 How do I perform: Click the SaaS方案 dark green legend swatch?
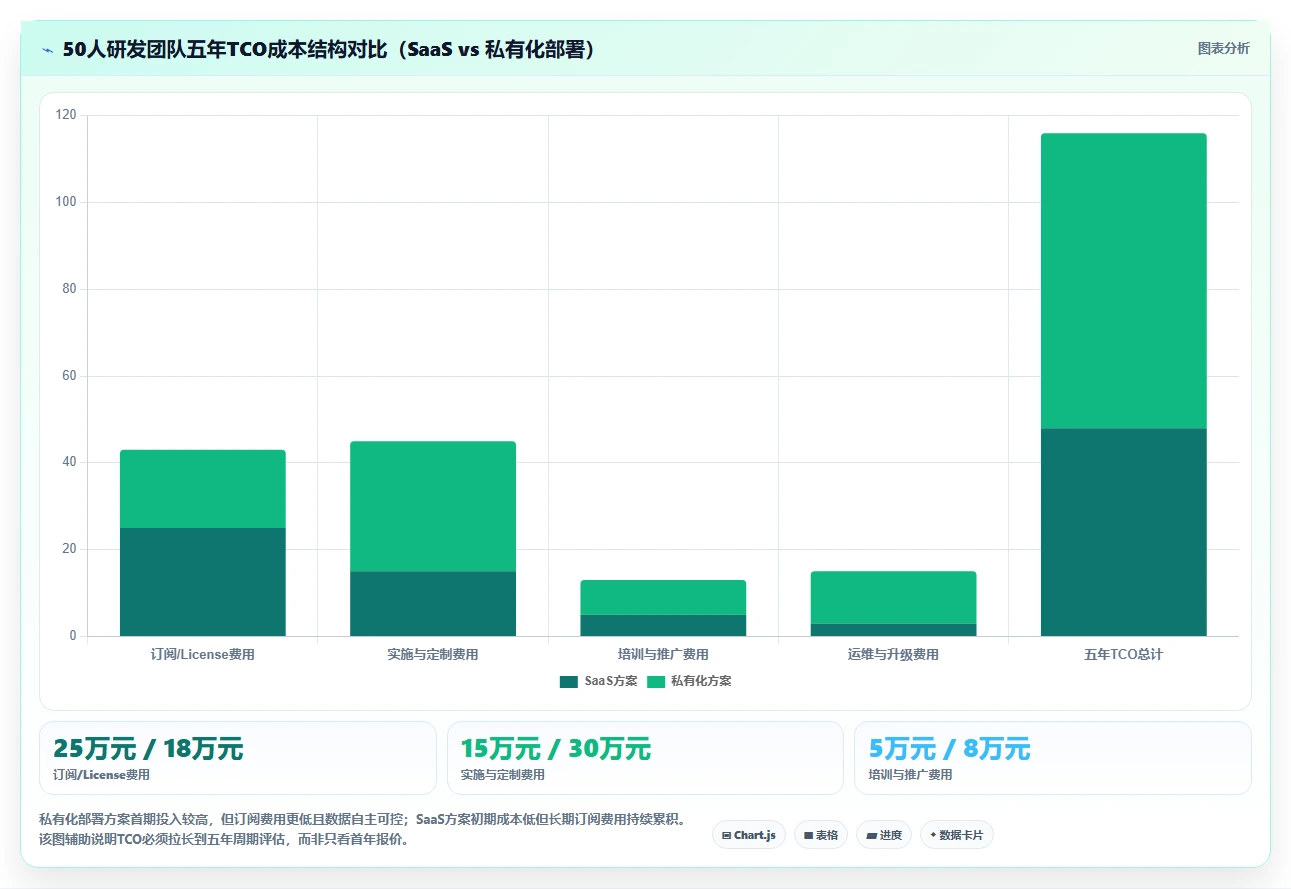569,682
